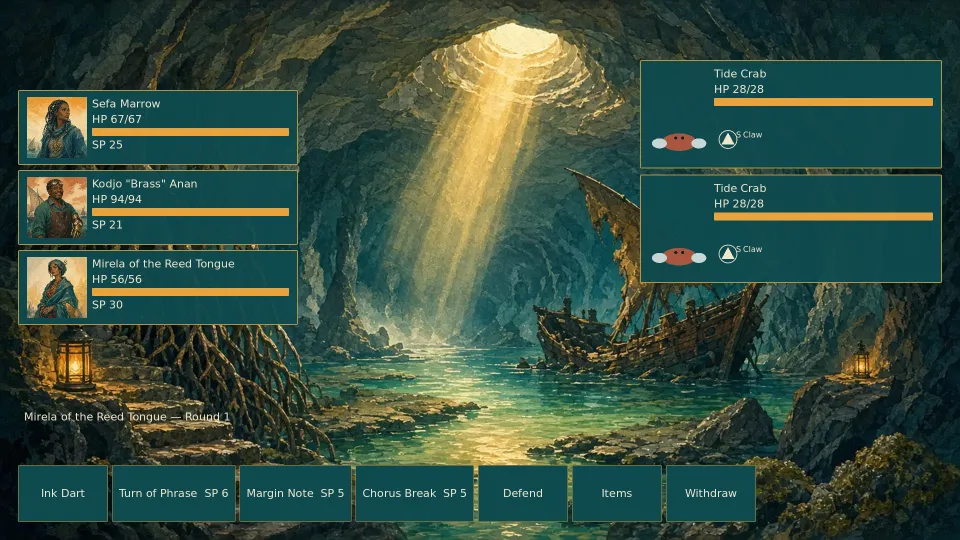
Task: Click the "Mirela of the Reed Tongue — Round 1" status
Action: tap(127, 417)
